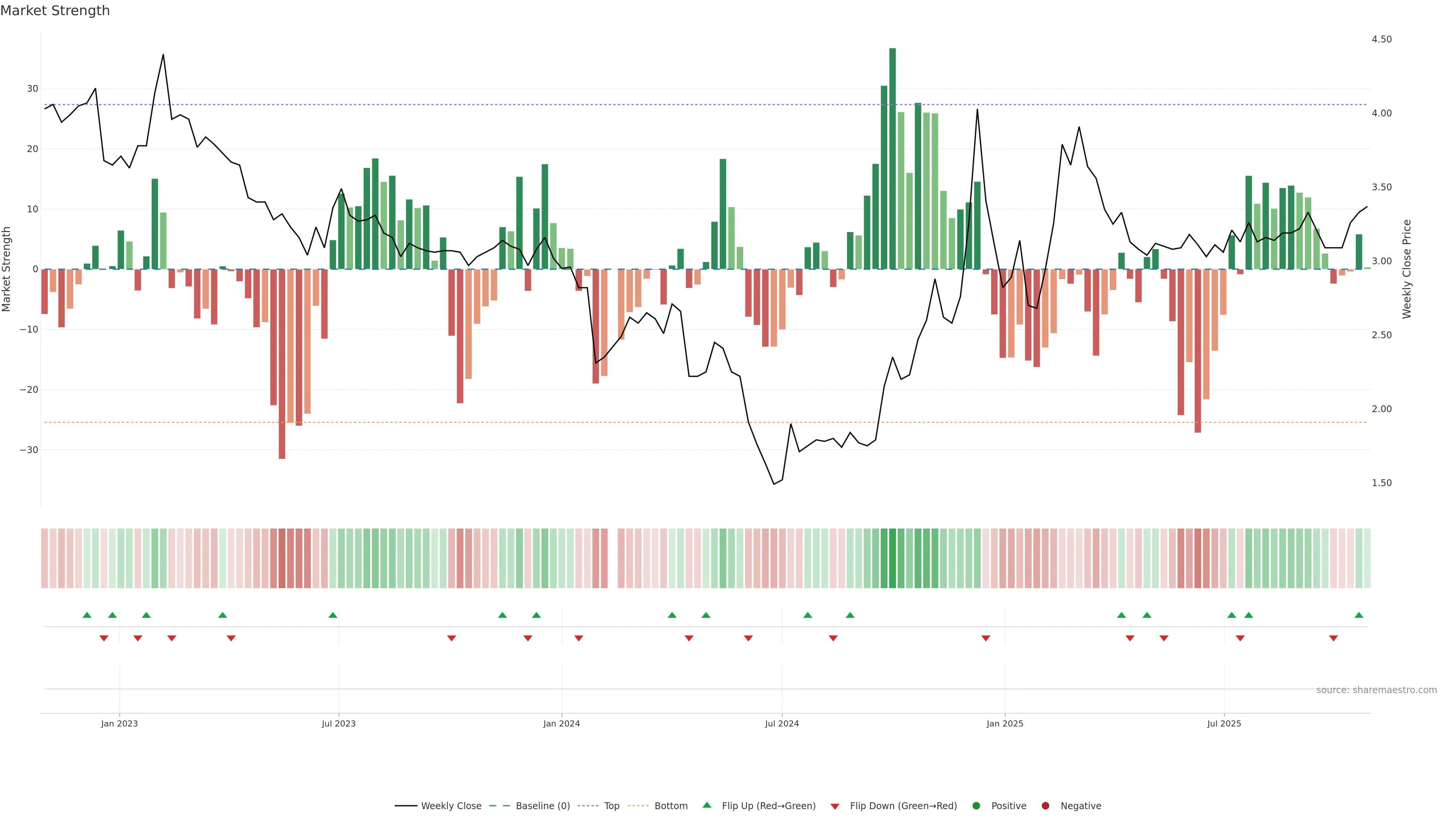1456x819 pixels.
Task: Click the Weekly Close Price axis title
Action: (1407, 269)
